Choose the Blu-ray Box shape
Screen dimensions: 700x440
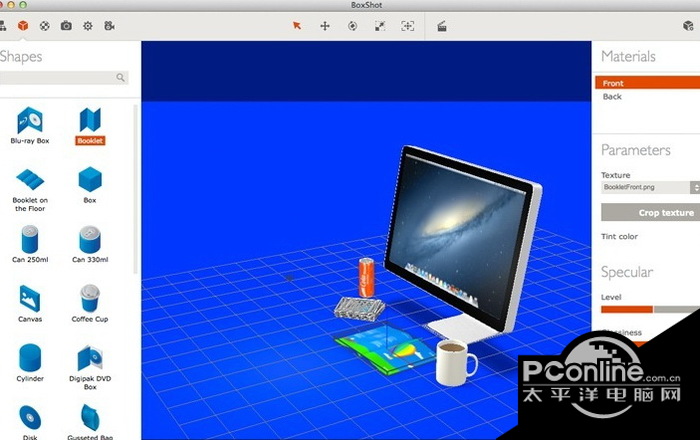pyautogui.click(x=30, y=125)
